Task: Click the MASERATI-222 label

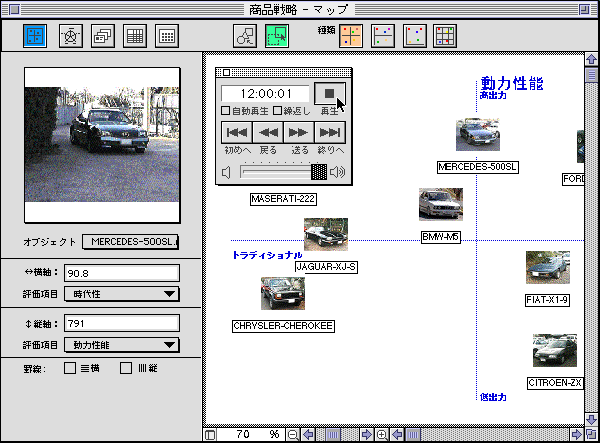Action: [x=283, y=199]
